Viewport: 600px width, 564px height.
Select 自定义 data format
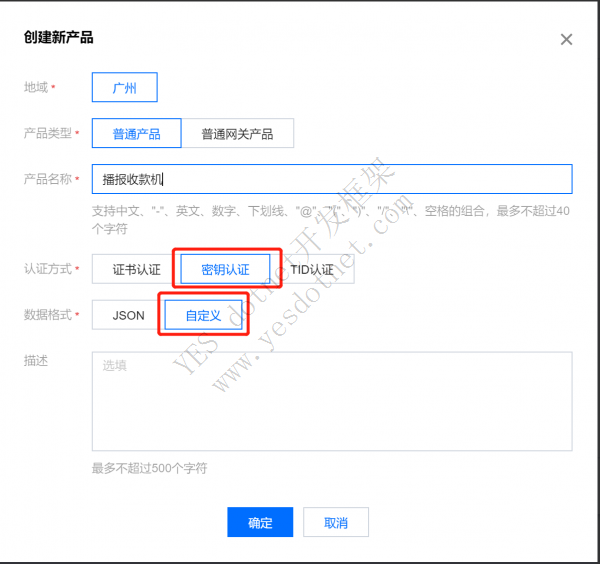204,315
